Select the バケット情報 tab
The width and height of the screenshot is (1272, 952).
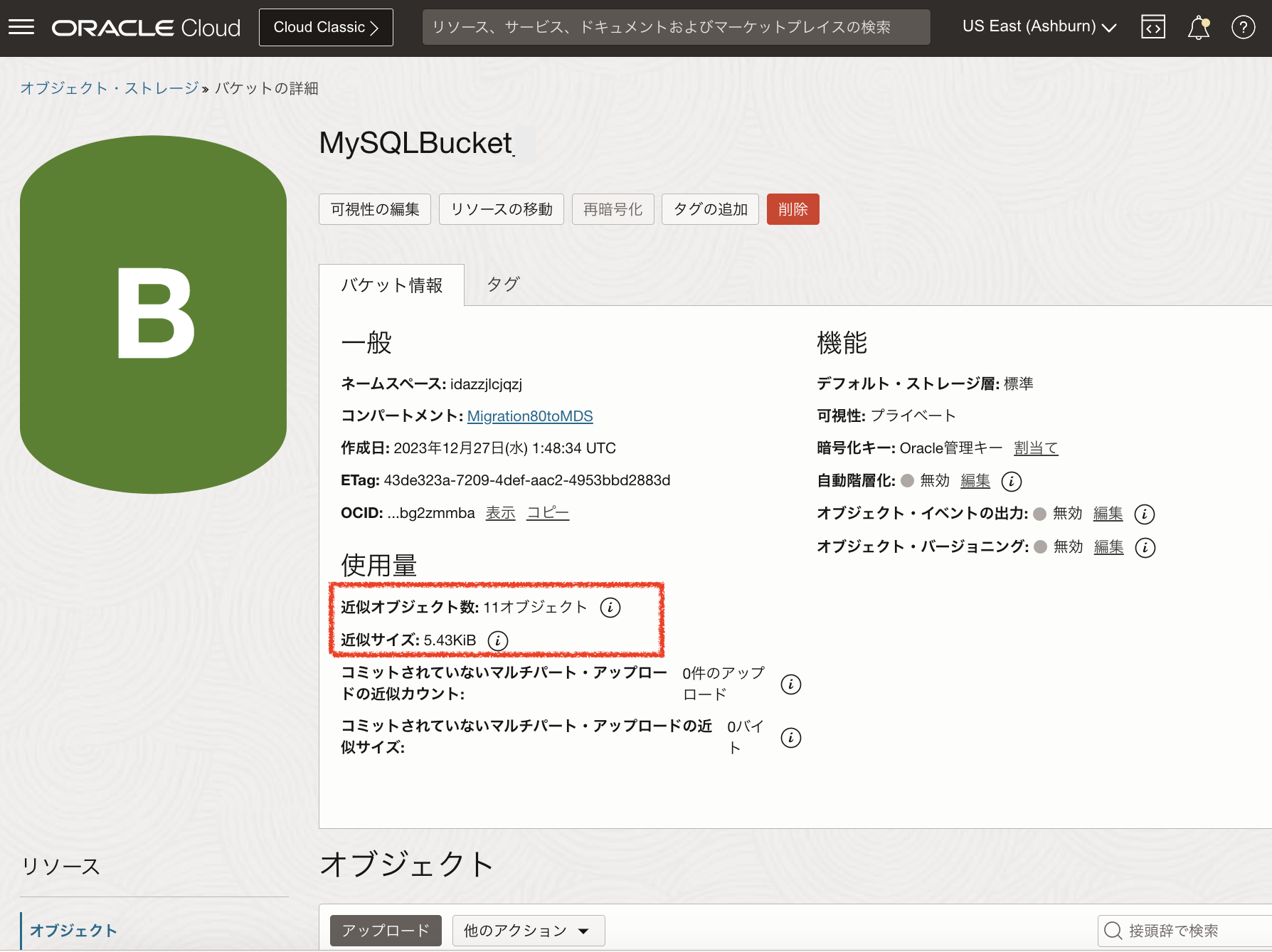[x=391, y=285]
